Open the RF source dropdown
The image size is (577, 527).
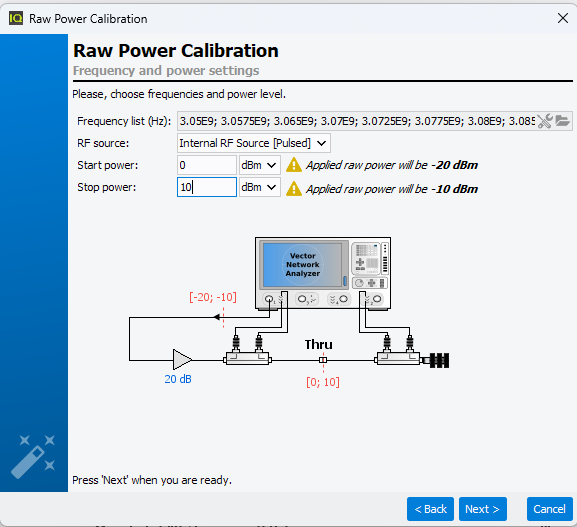pyautogui.click(x=254, y=143)
